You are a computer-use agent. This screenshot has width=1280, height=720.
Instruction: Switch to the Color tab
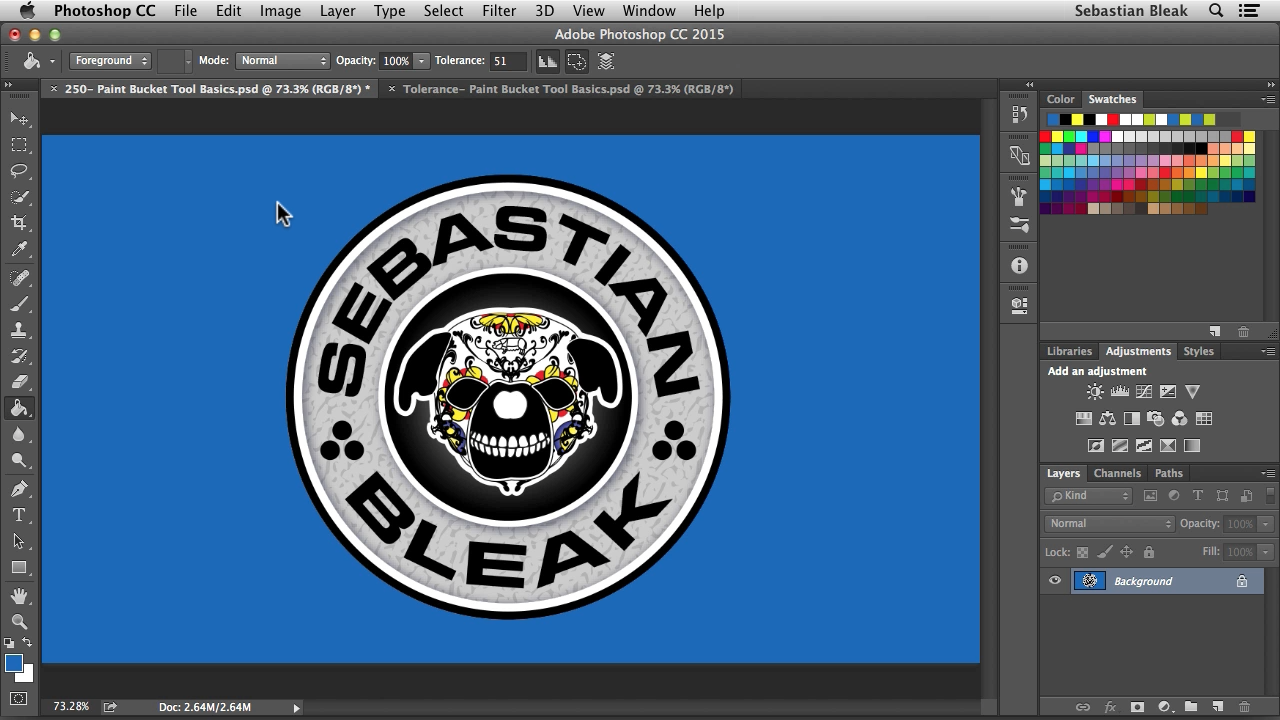[1060, 99]
